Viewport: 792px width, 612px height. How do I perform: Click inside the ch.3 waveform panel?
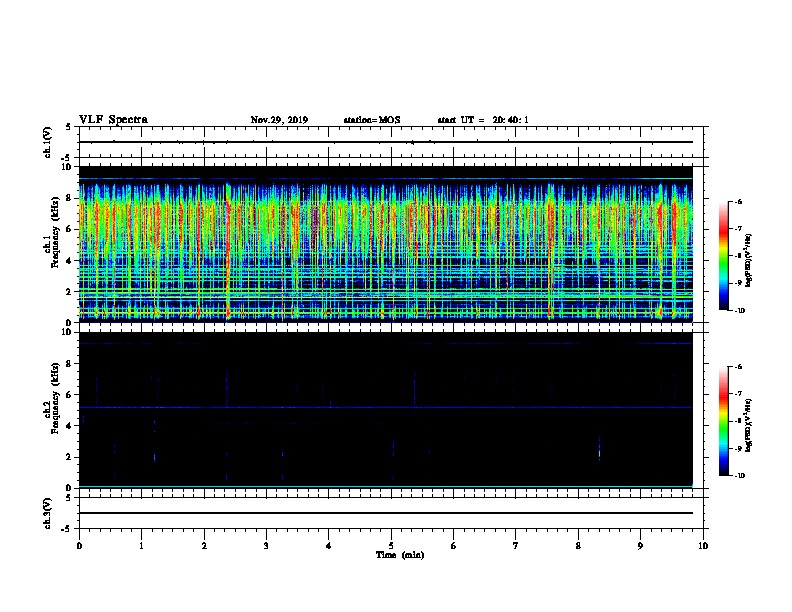tap(391, 513)
